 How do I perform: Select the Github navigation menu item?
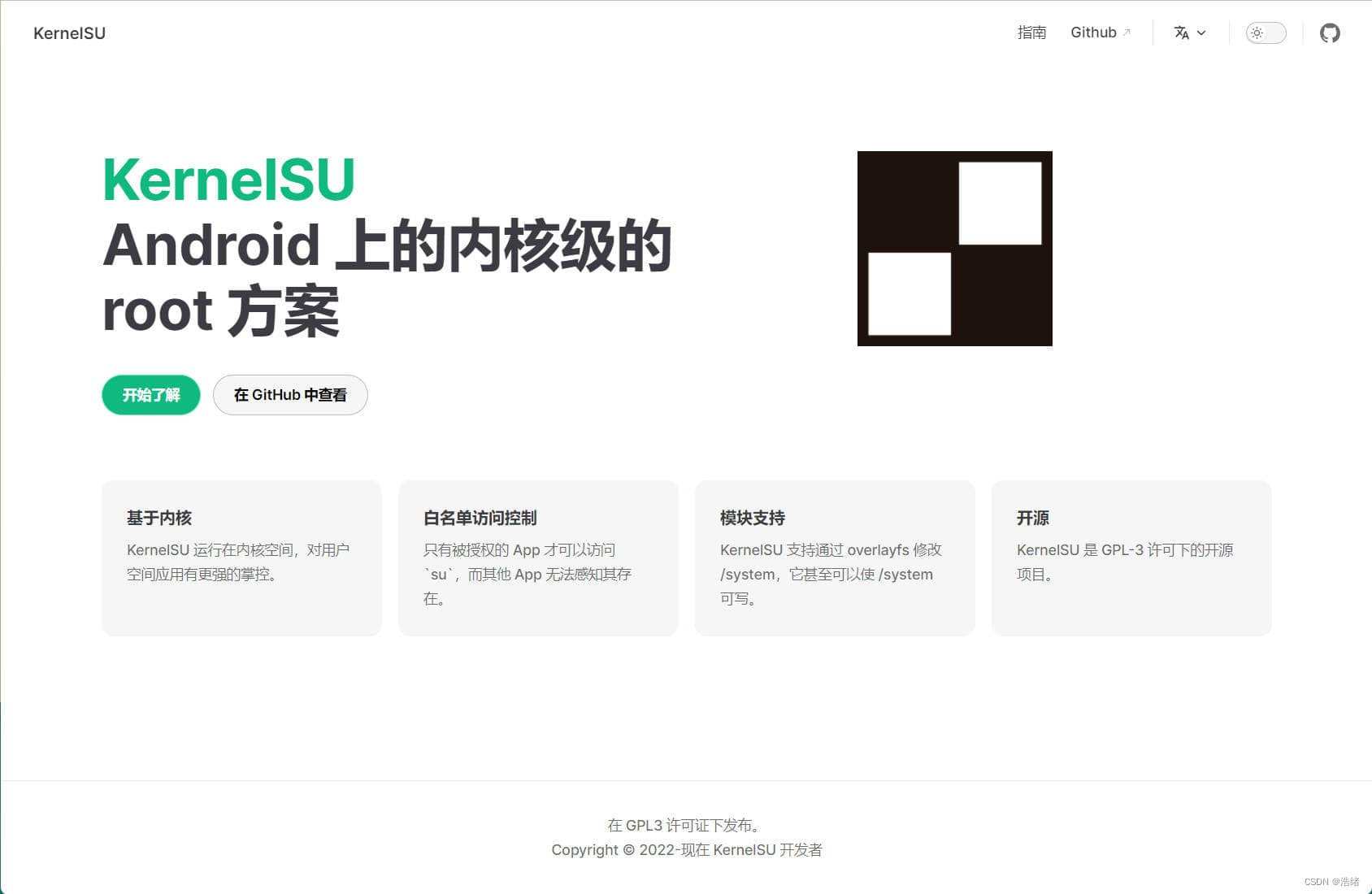[x=1093, y=33]
